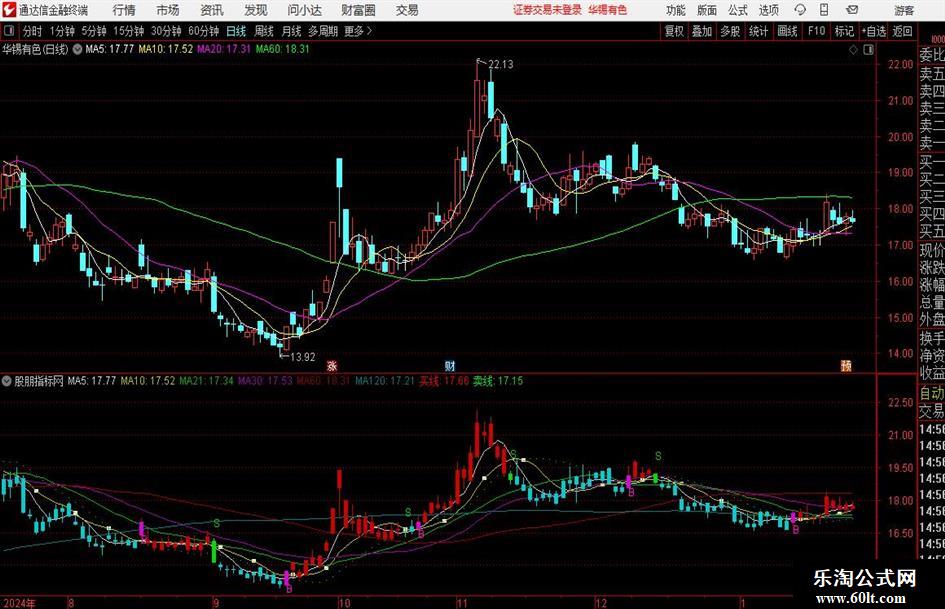
Task: Switch to 月线 period
Action: tap(291, 31)
